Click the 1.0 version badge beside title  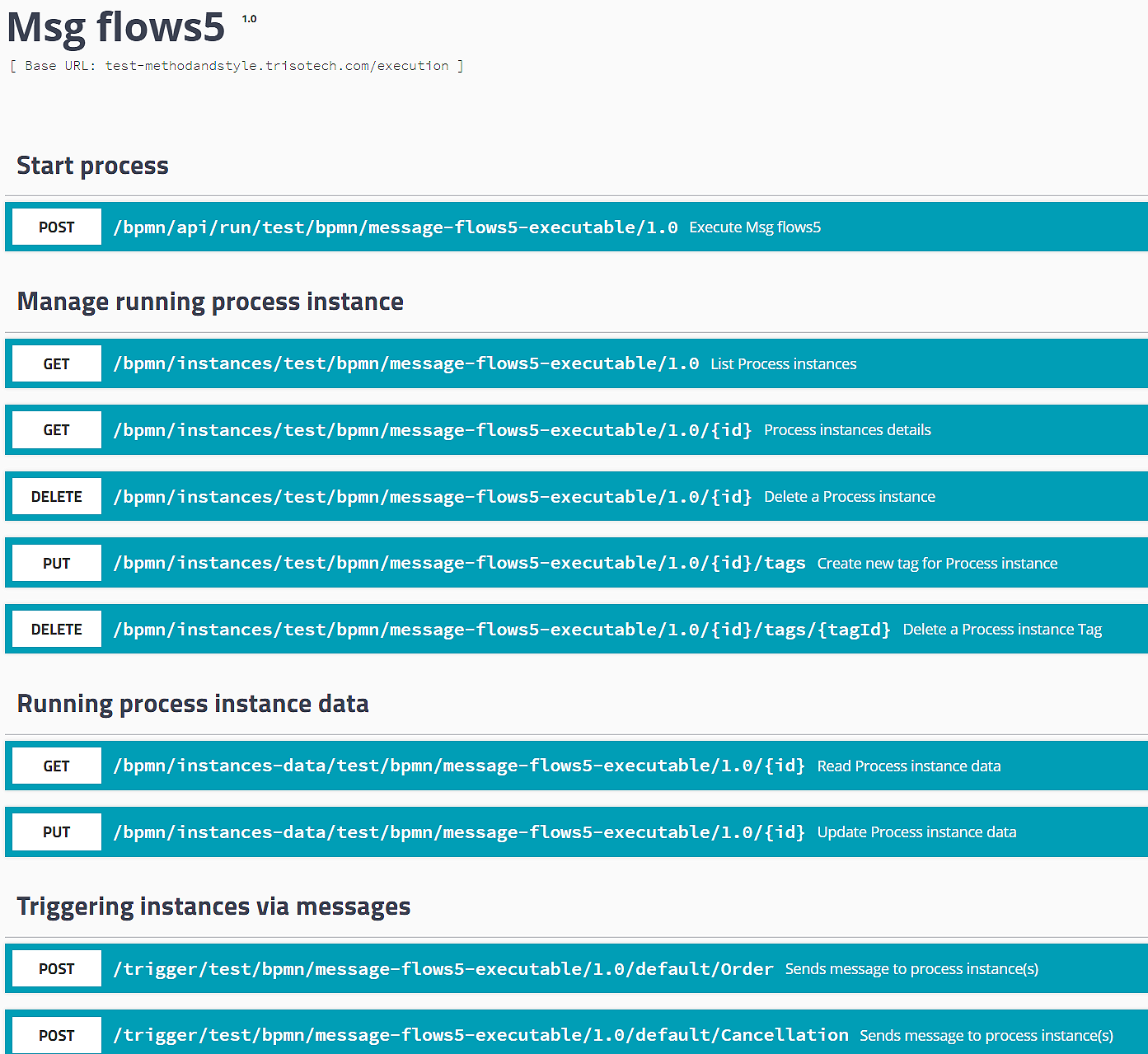click(249, 19)
